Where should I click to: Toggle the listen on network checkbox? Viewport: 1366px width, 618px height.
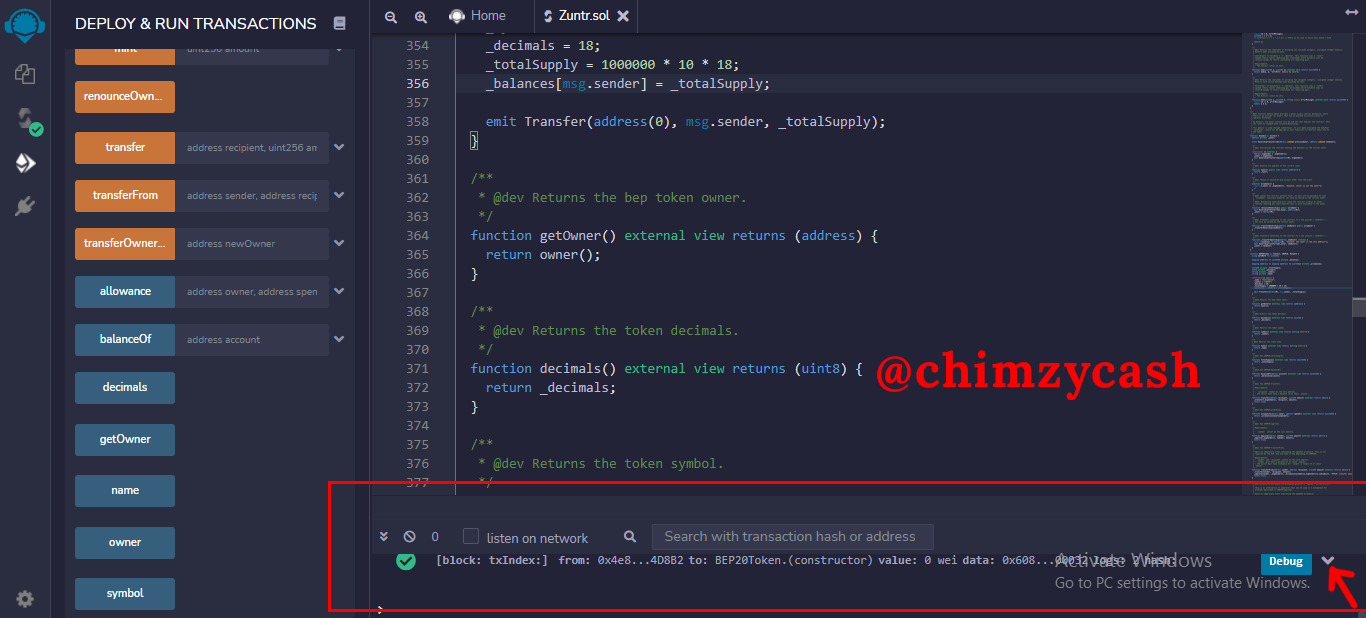(470, 537)
